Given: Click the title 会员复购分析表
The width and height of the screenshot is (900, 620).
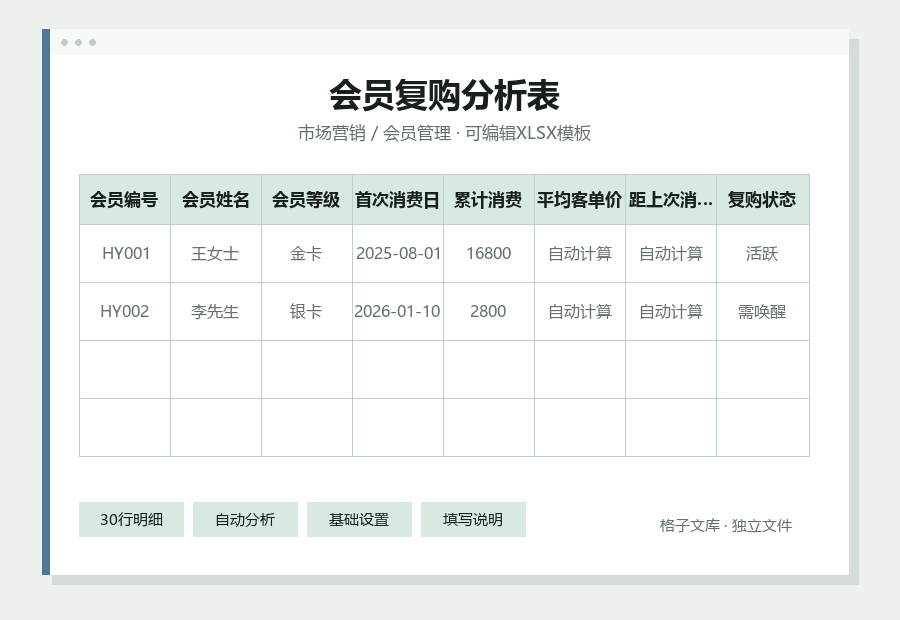Looking at the screenshot, I should pos(444,95).
